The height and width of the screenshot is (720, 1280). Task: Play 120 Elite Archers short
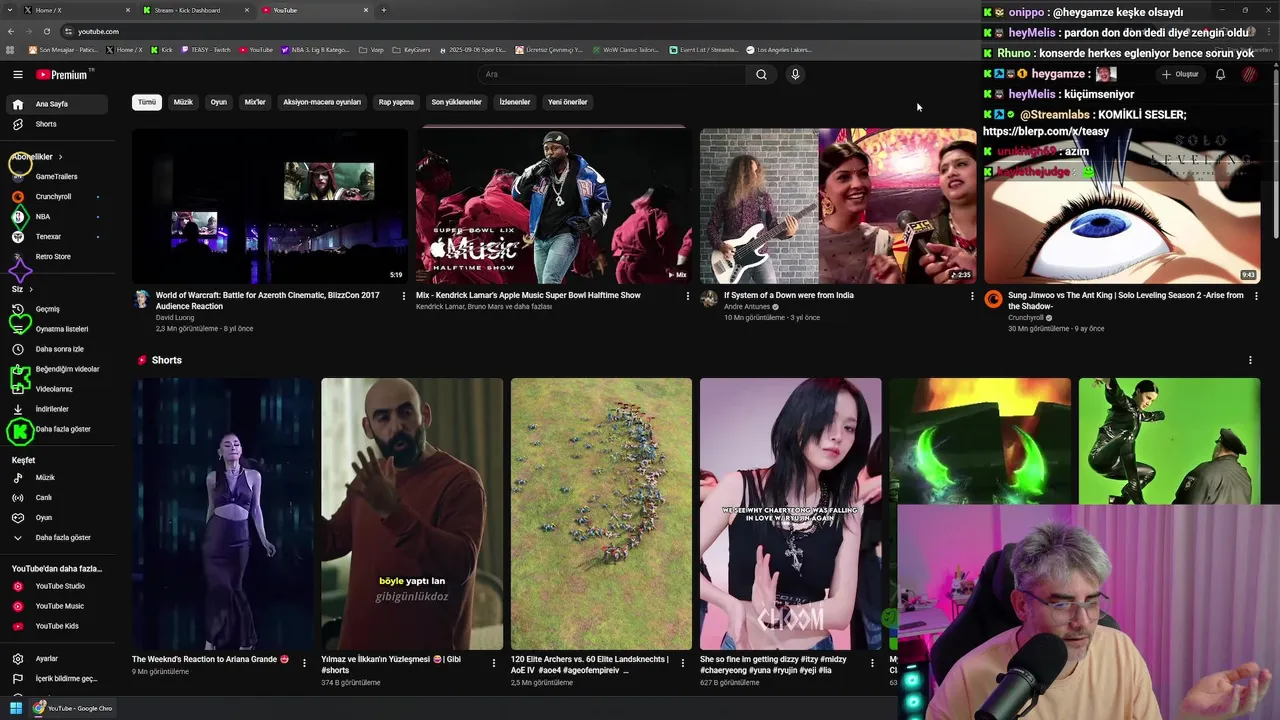(x=601, y=514)
